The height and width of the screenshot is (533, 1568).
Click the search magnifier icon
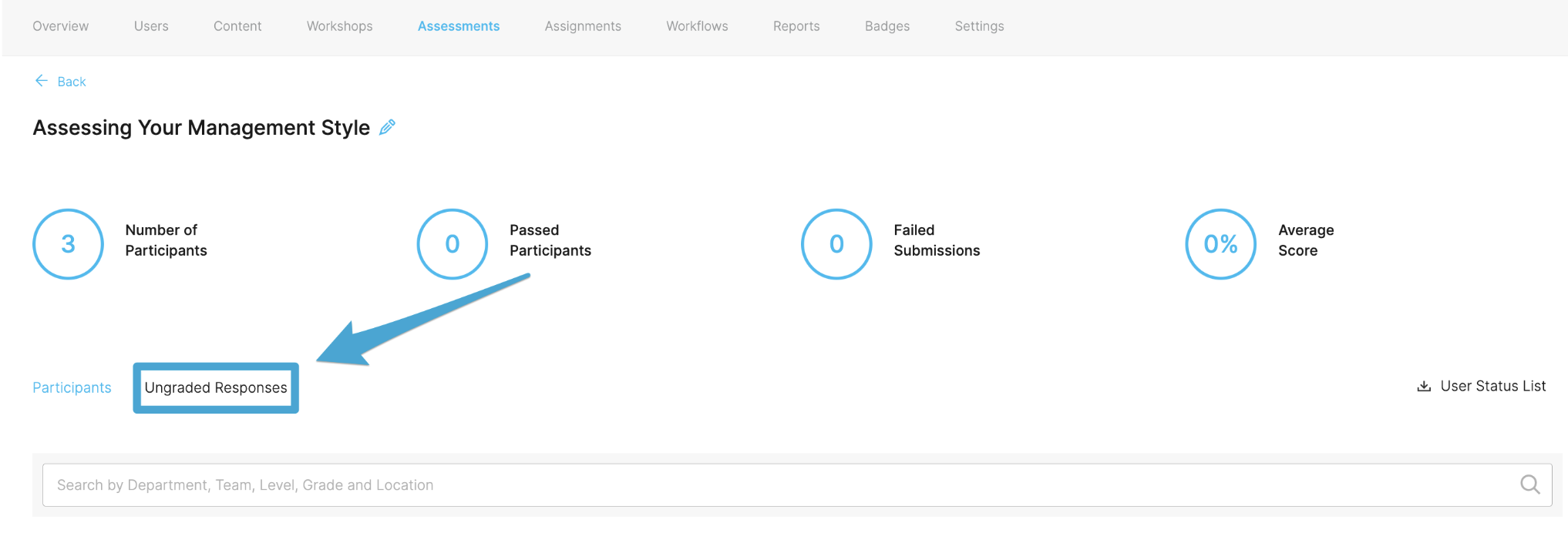point(1529,484)
